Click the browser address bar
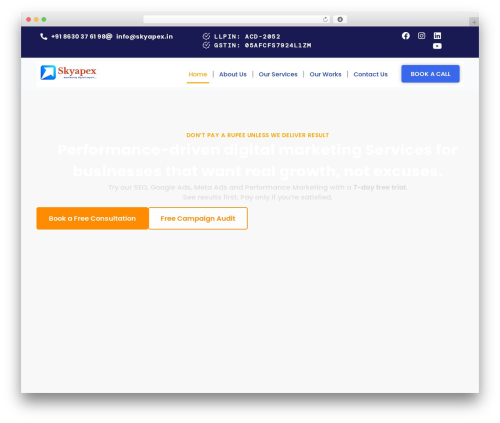This screenshot has width=500, height=423. [237, 19]
